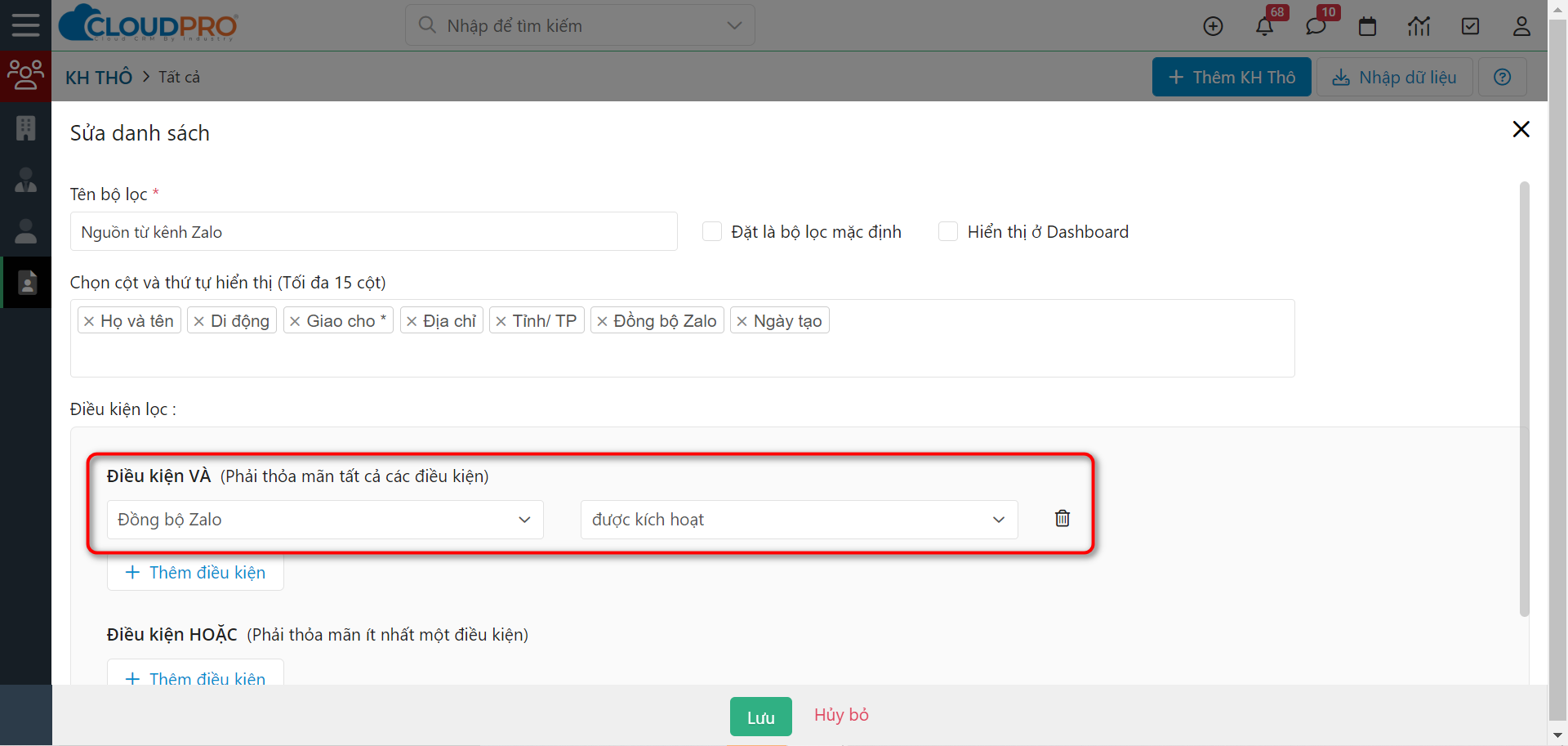Delete the Đồng bộ Zalo condition trash icon
1568x746 pixels.
[1062, 518]
